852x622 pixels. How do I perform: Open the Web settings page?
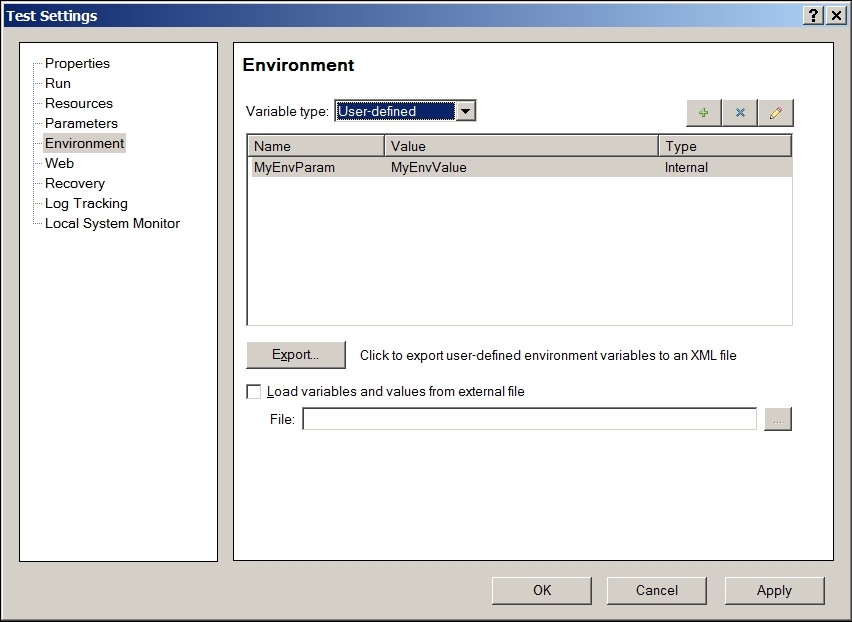point(59,163)
